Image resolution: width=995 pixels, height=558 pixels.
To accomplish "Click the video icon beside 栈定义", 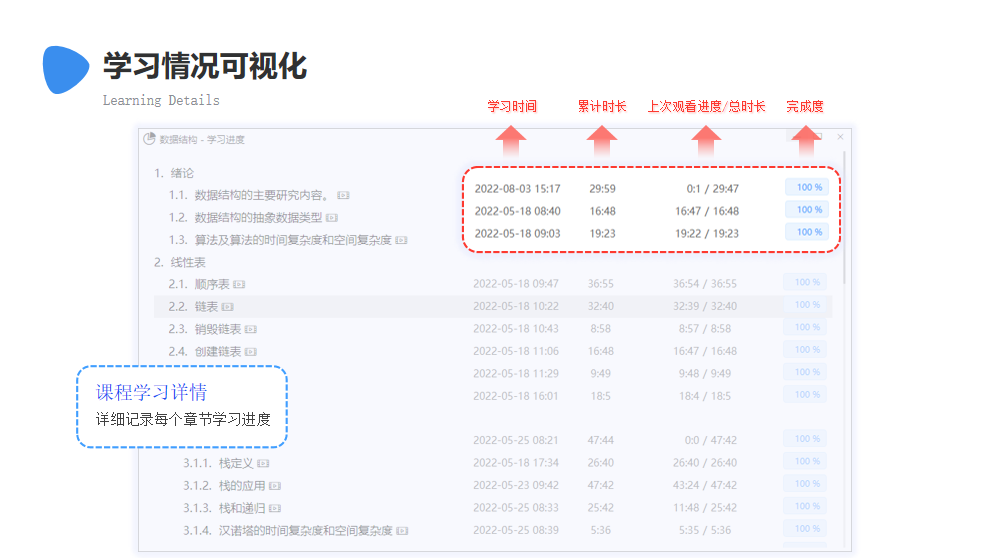I will 263,464.
